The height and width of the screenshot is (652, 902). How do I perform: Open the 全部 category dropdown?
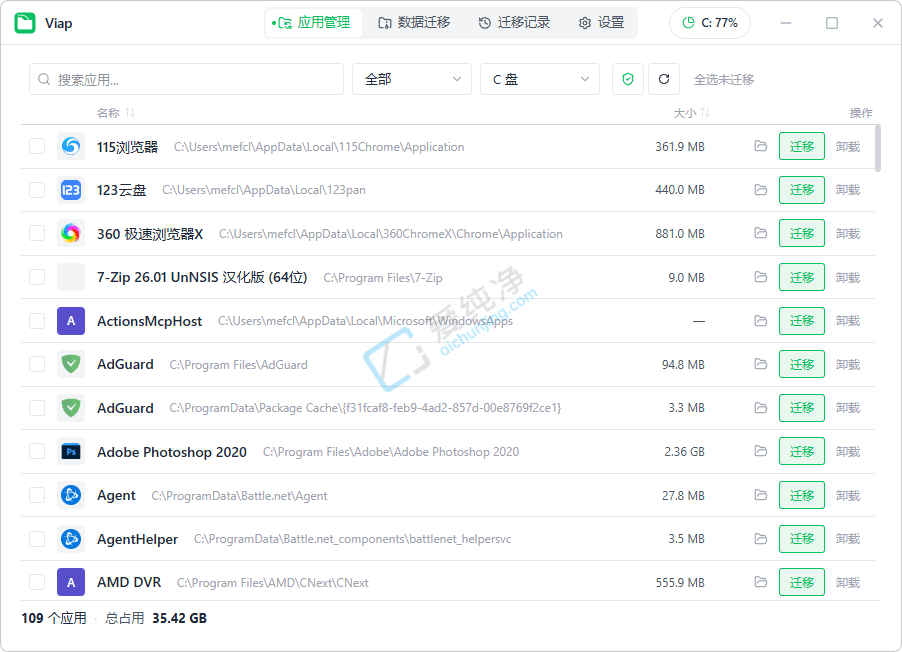[412, 79]
